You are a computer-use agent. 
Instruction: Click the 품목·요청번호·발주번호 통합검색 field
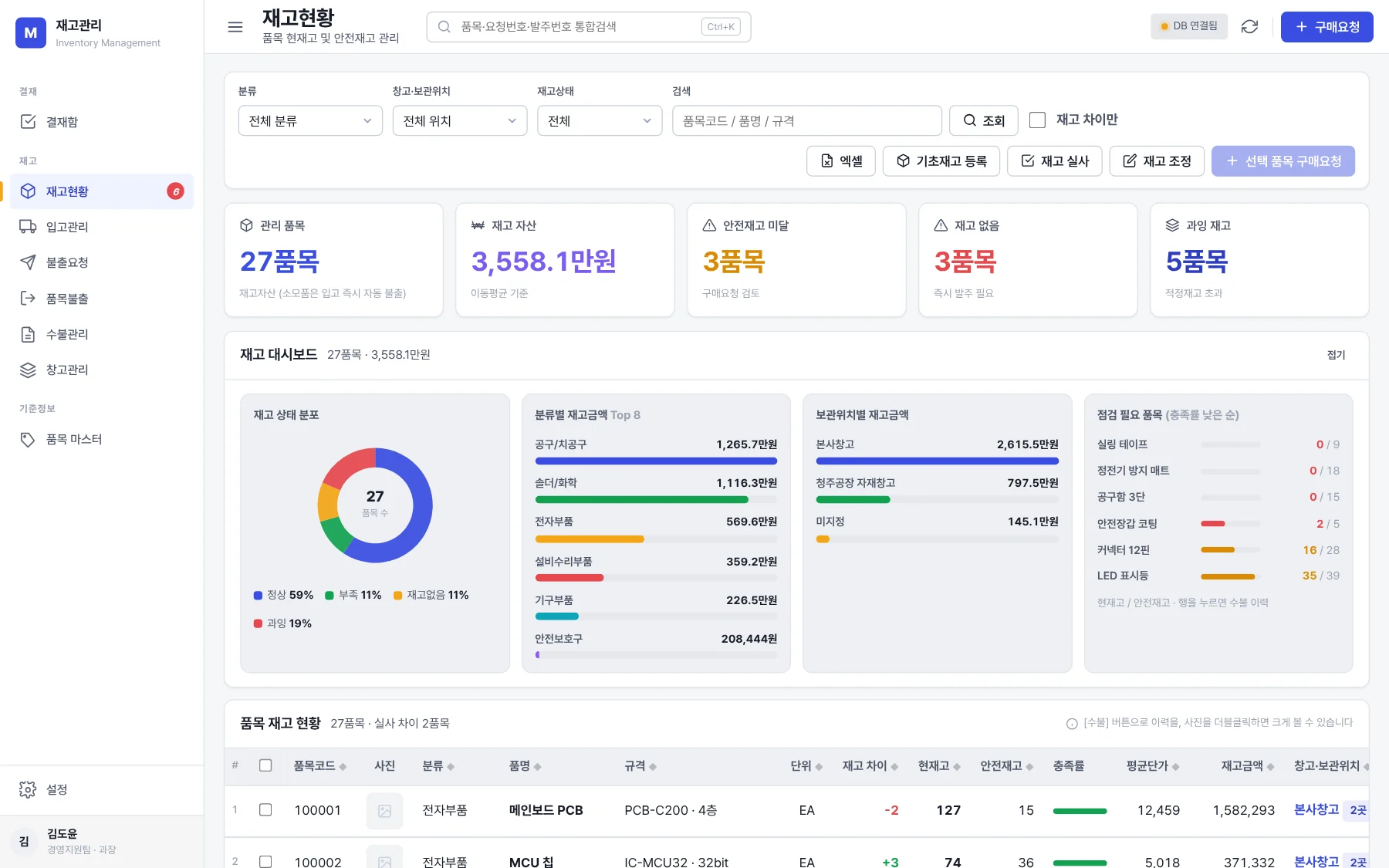point(588,27)
